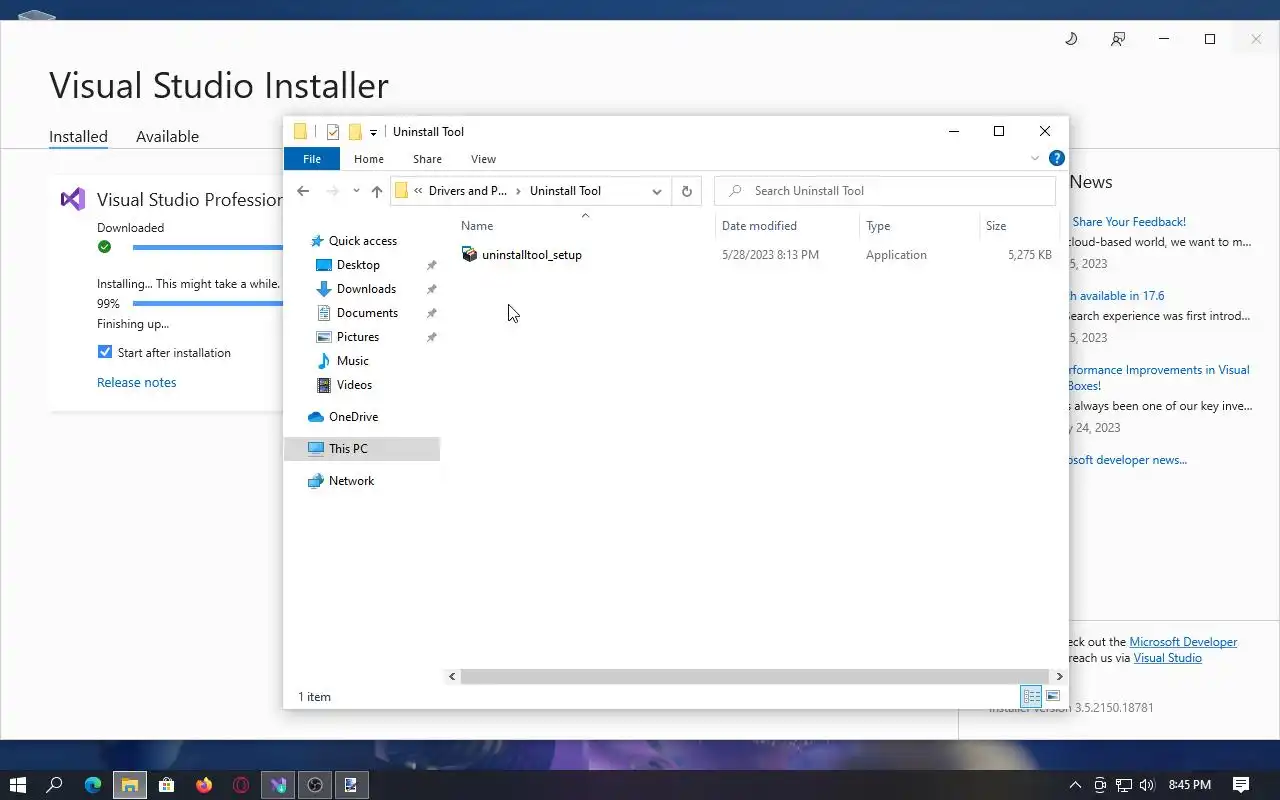Click the Properties icon in quick access toolbar
The width and height of the screenshot is (1280, 800).
333,132
